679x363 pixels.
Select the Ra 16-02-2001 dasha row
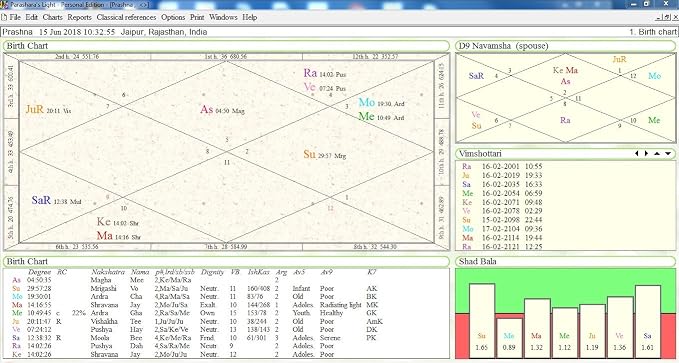[x=502, y=166]
